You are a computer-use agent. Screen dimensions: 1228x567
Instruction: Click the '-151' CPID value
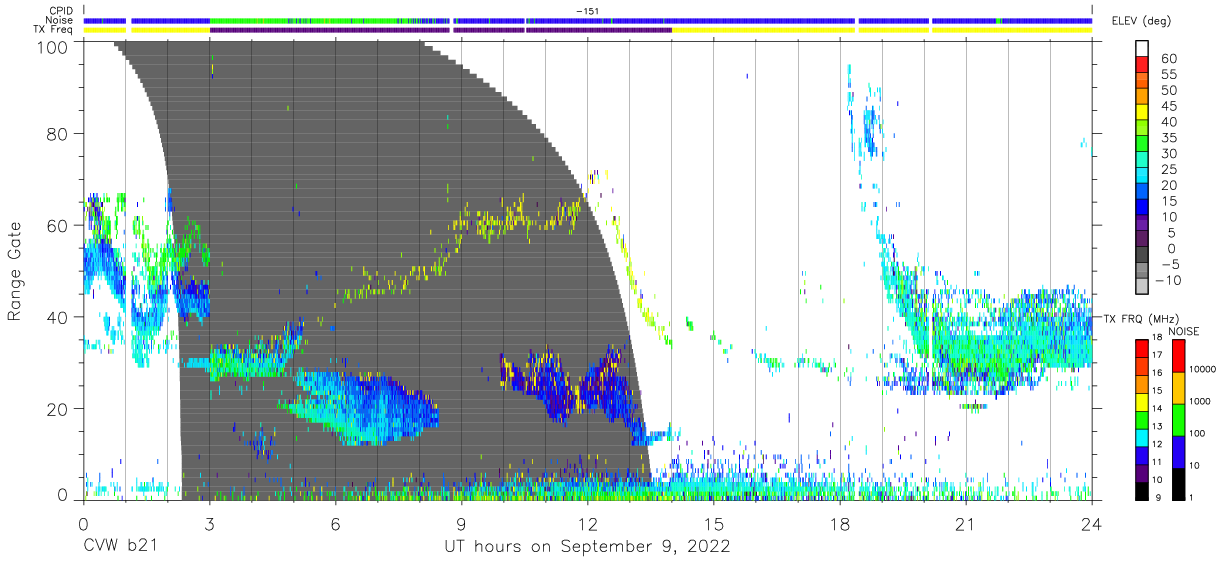587,11
